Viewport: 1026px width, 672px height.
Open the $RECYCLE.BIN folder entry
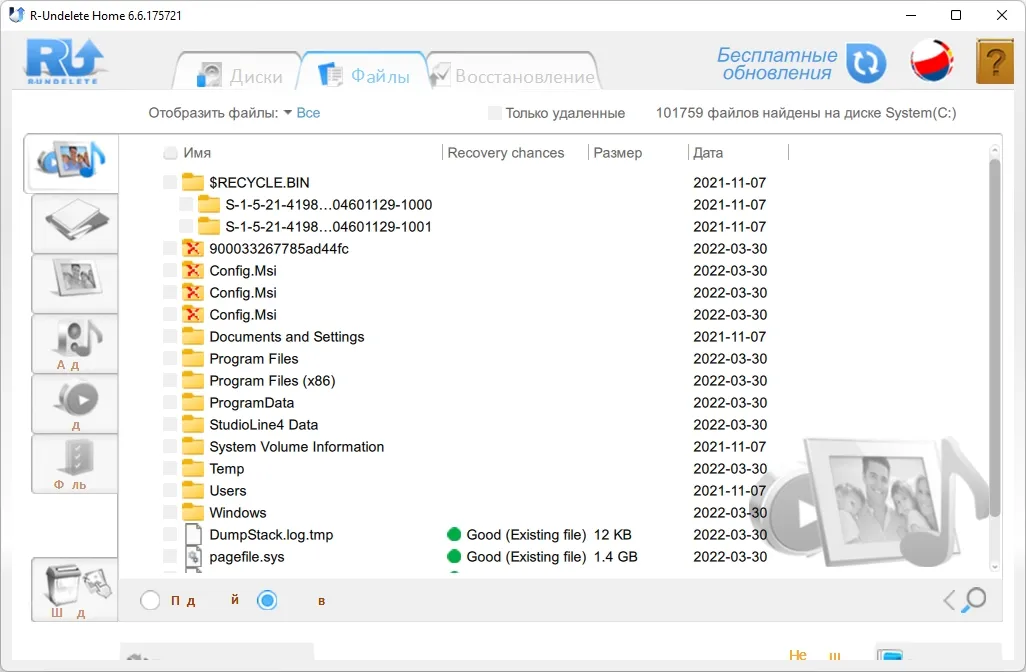click(x=259, y=183)
